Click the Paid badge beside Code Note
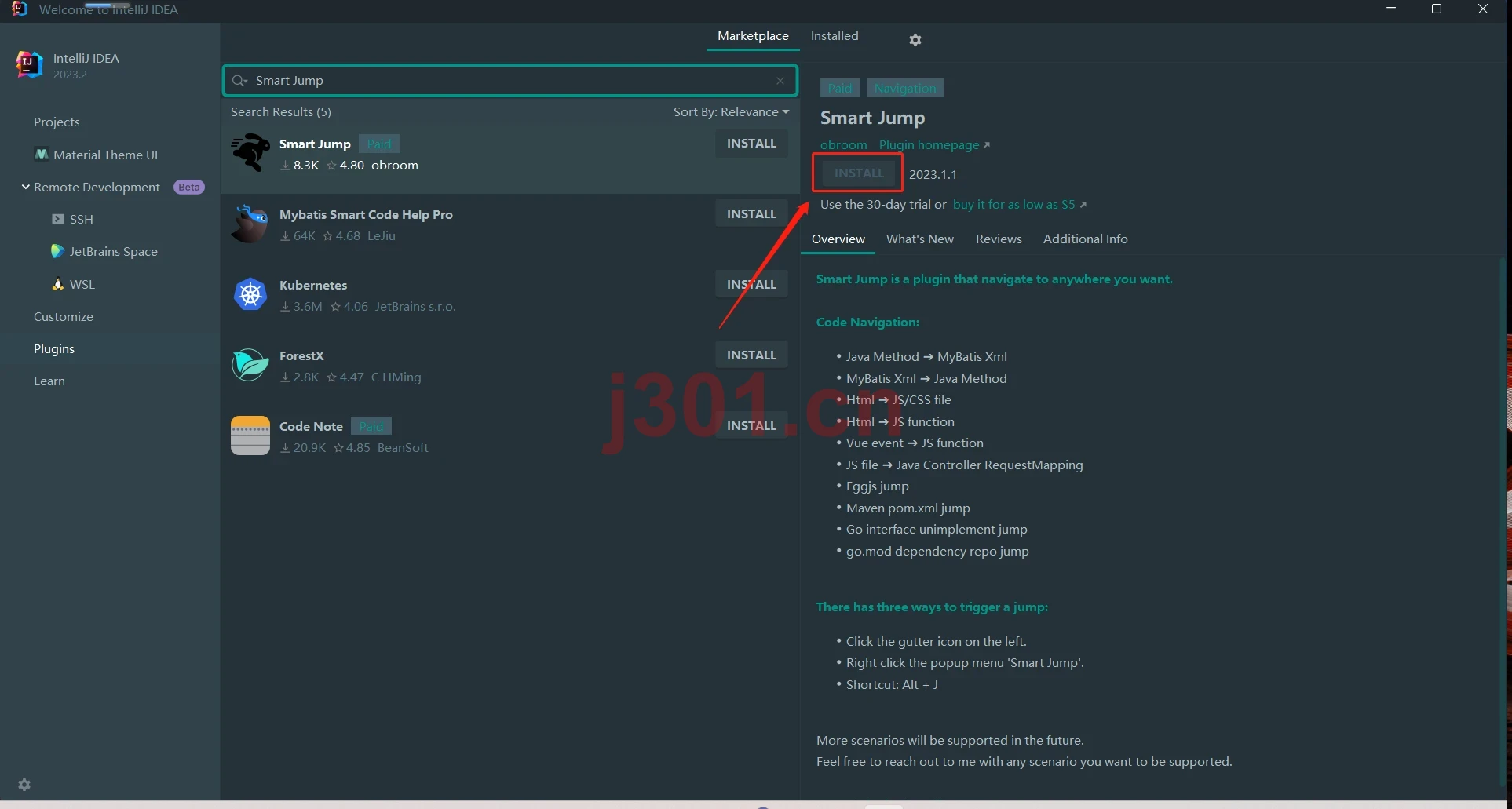This screenshot has height=809, width=1512. pos(371,427)
